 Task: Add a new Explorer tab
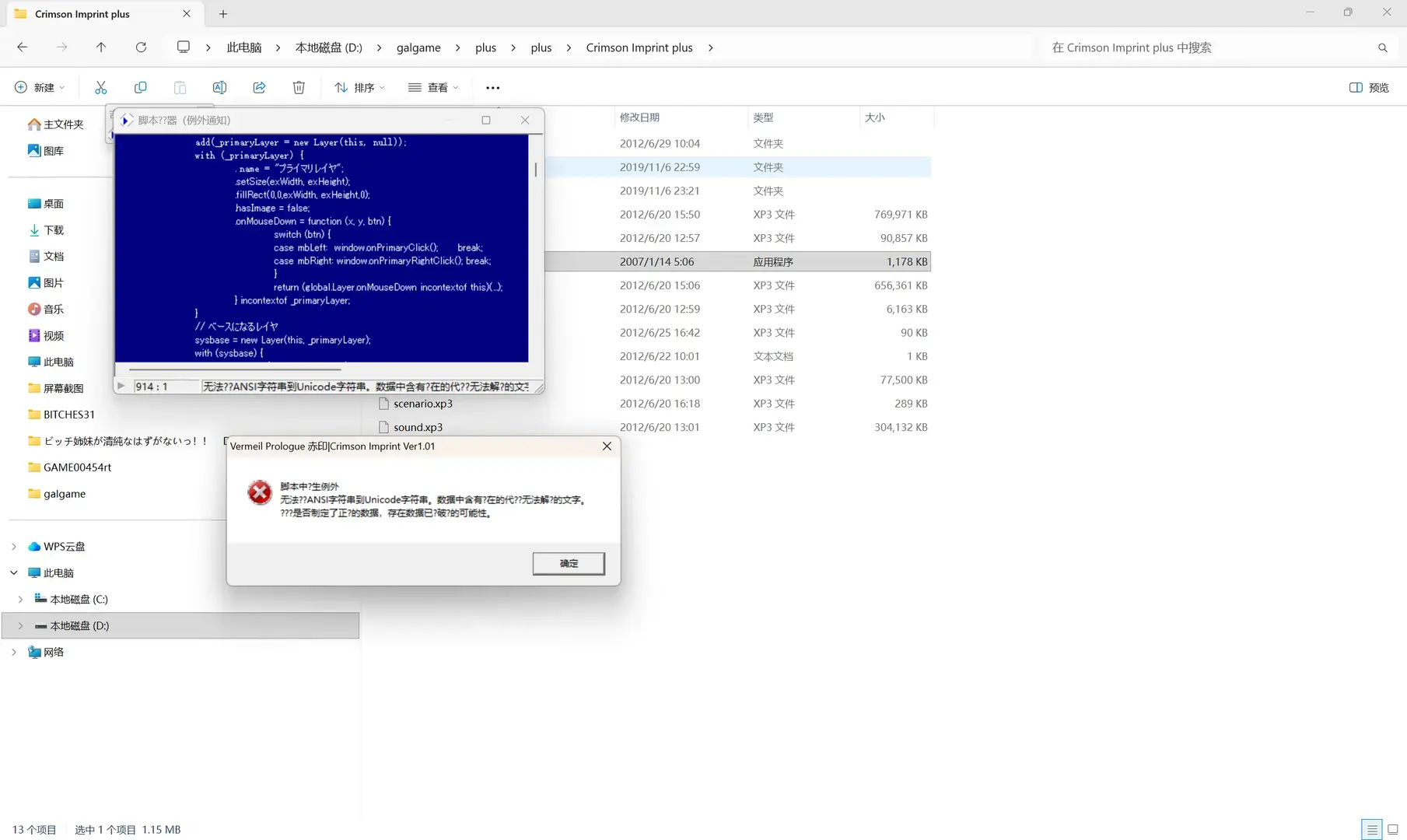(223, 14)
